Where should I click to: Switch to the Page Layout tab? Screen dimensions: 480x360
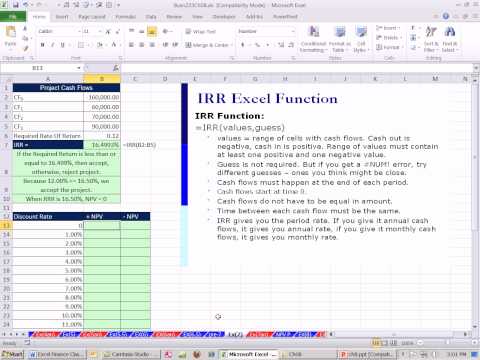(x=92, y=16)
